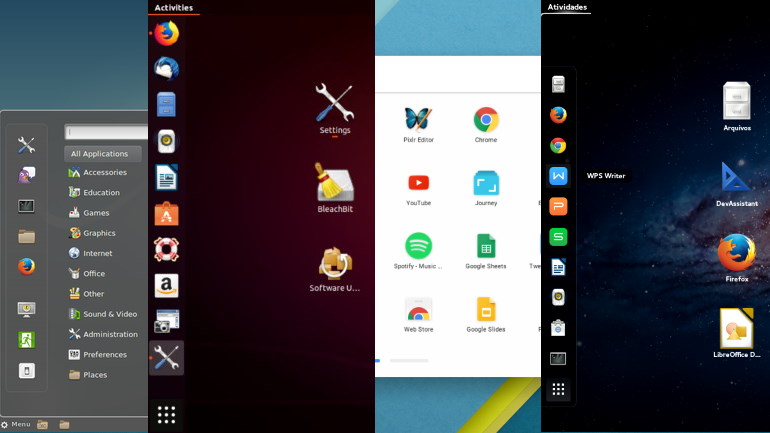Open Screenshot tool icon in Ubuntu dock
Image resolution: width=770 pixels, height=433 pixels.
[166, 322]
